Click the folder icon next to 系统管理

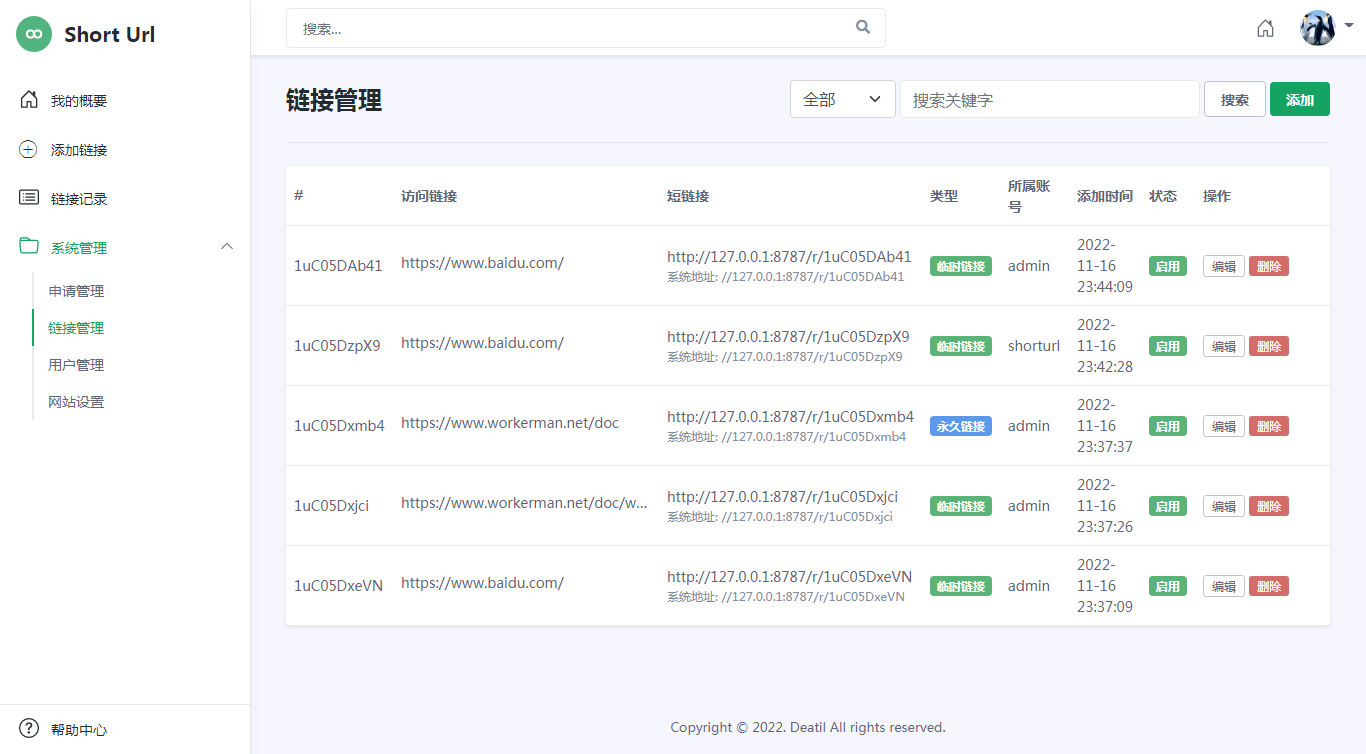(28, 246)
